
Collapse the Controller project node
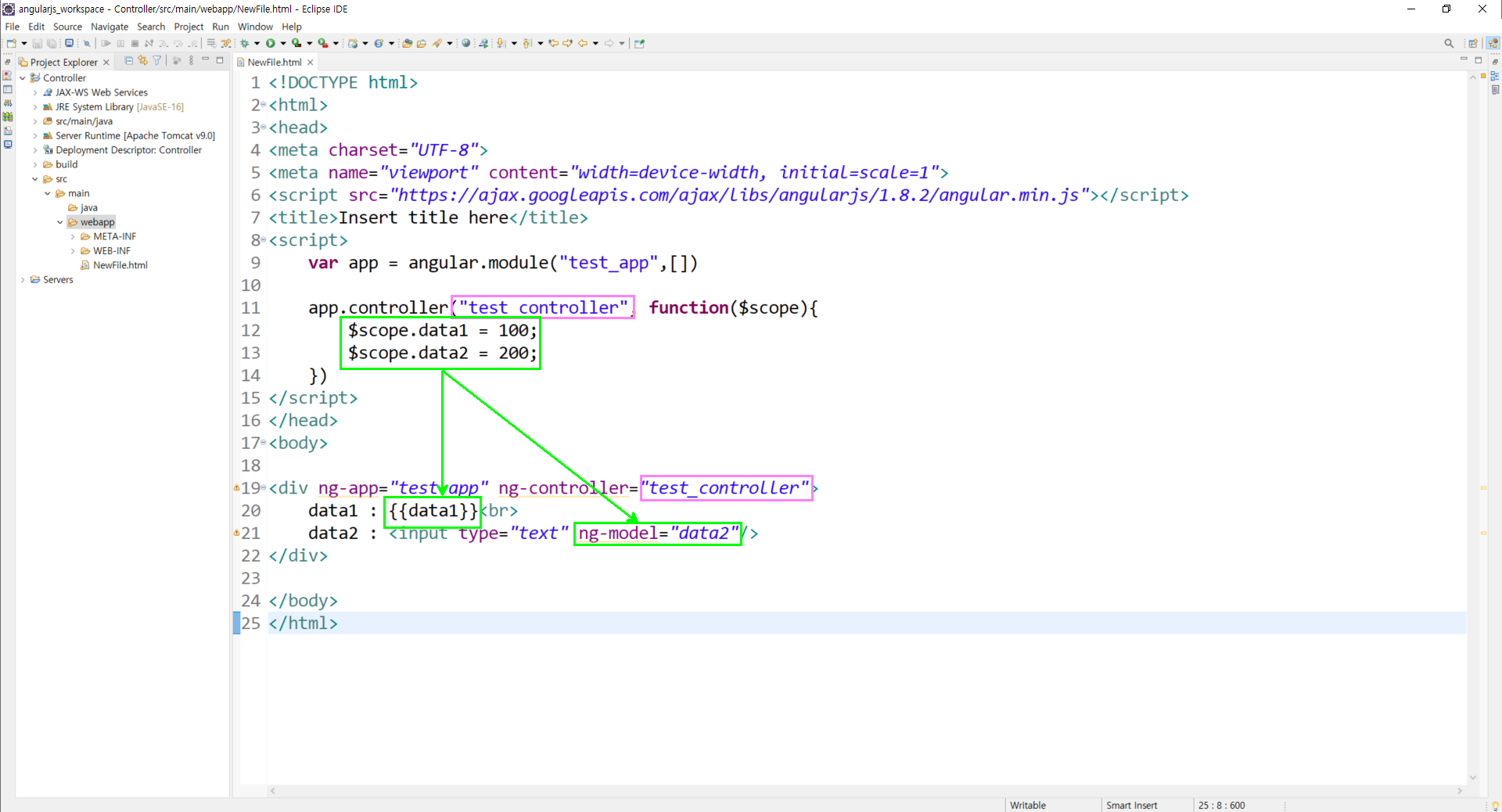(x=23, y=78)
